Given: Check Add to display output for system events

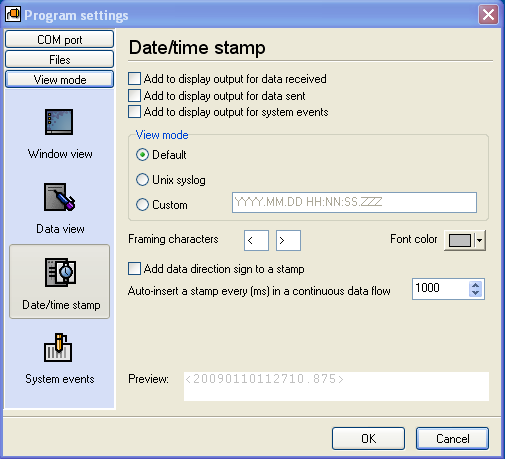Looking at the screenshot, I should click(134, 112).
